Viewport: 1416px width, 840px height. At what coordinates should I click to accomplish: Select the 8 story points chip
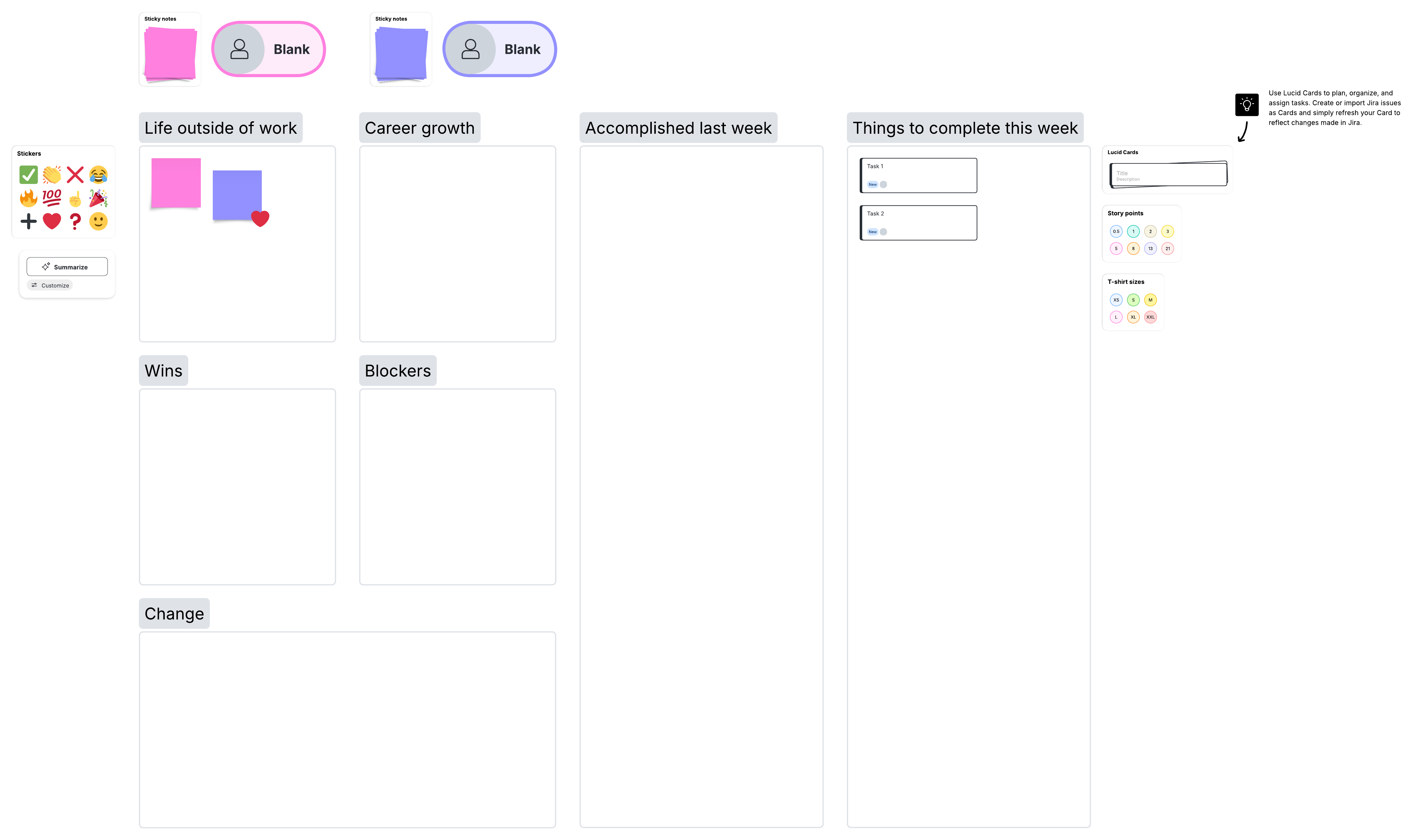click(1133, 248)
